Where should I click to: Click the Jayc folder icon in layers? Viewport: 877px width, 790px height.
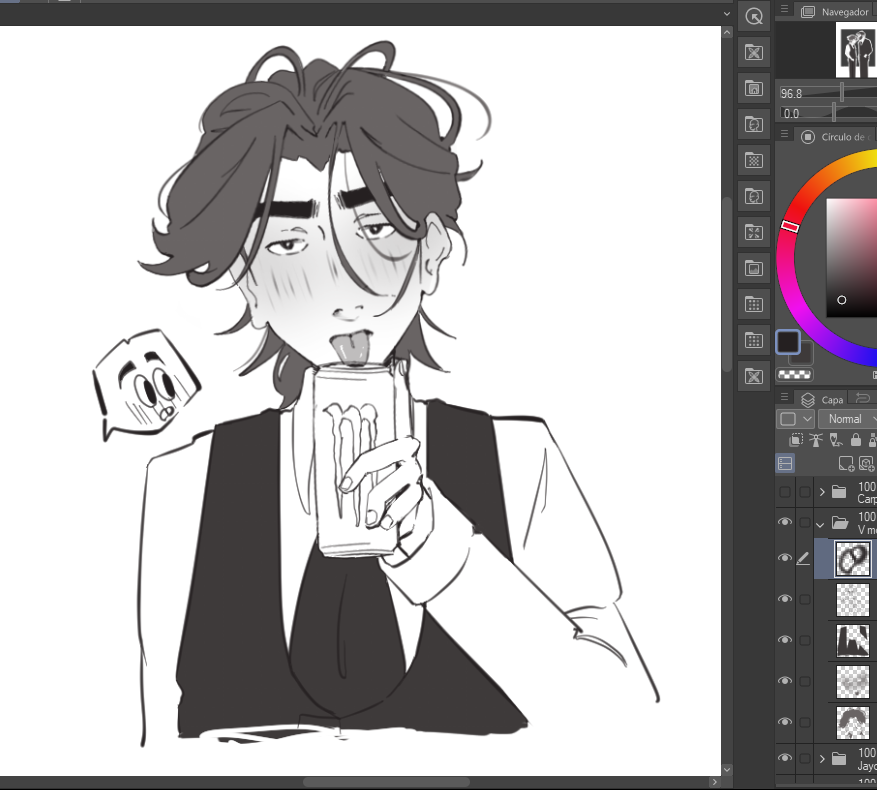click(839, 759)
